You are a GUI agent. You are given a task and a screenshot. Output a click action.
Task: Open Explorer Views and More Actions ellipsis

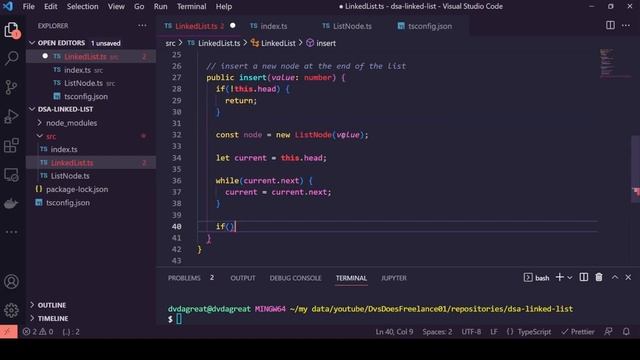point(142,25)
